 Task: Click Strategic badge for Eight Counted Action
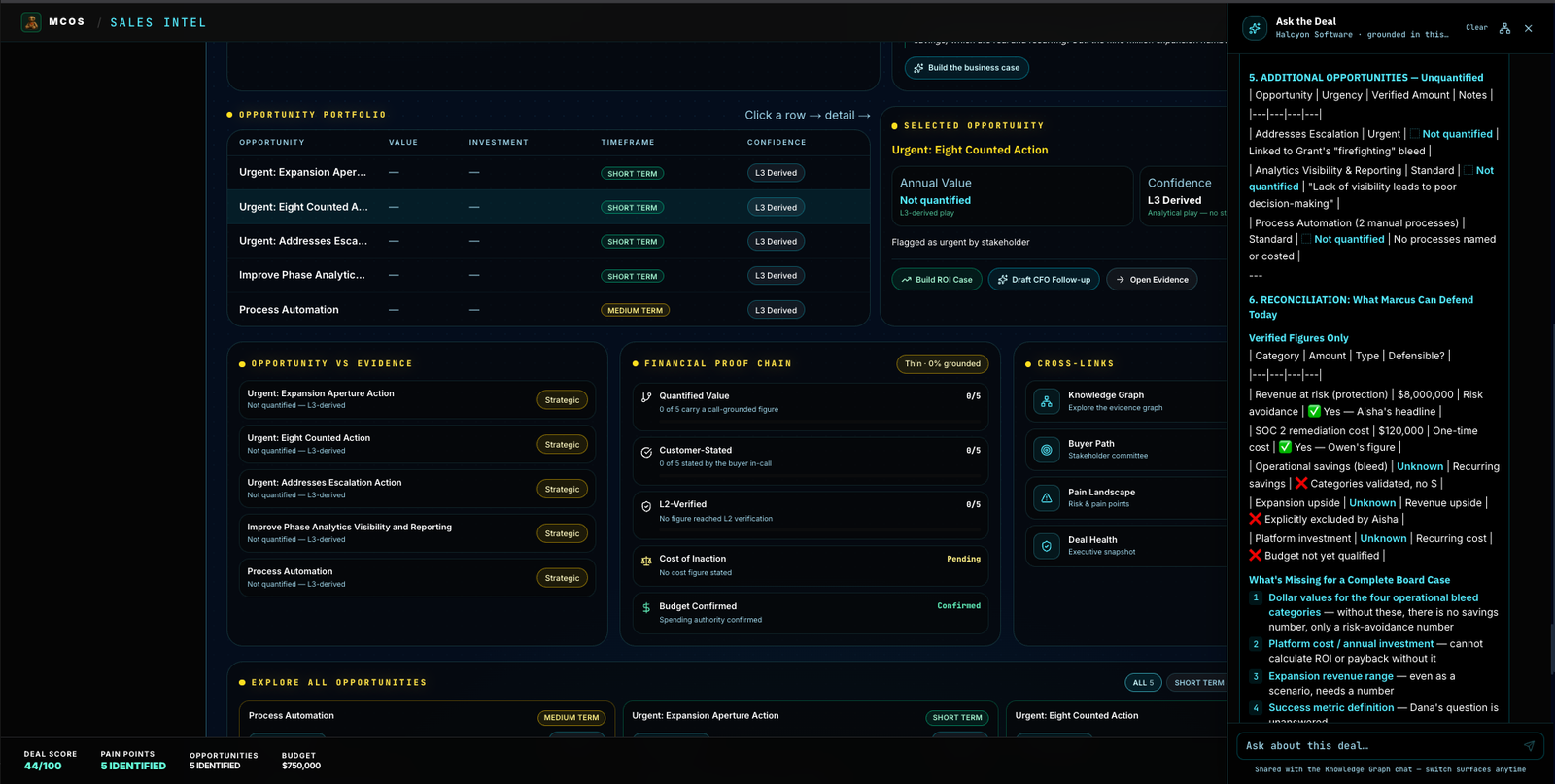(x=562, y=445)
